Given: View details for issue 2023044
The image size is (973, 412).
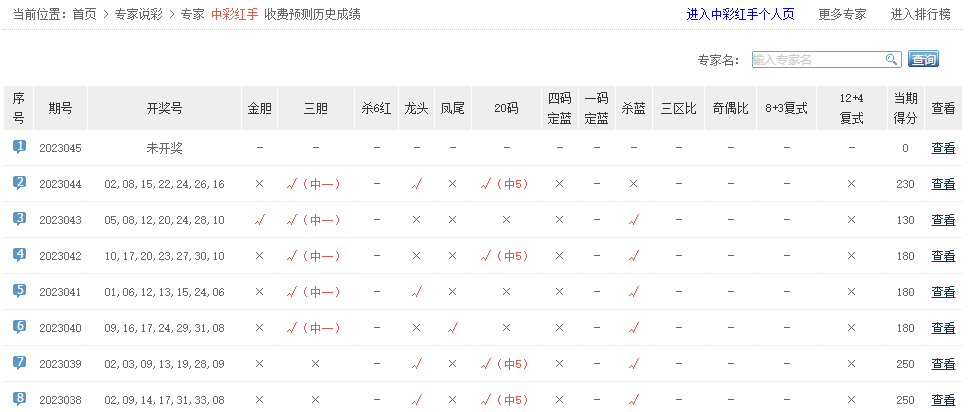Looking at the screenshot, I should [x=943, y=184].
